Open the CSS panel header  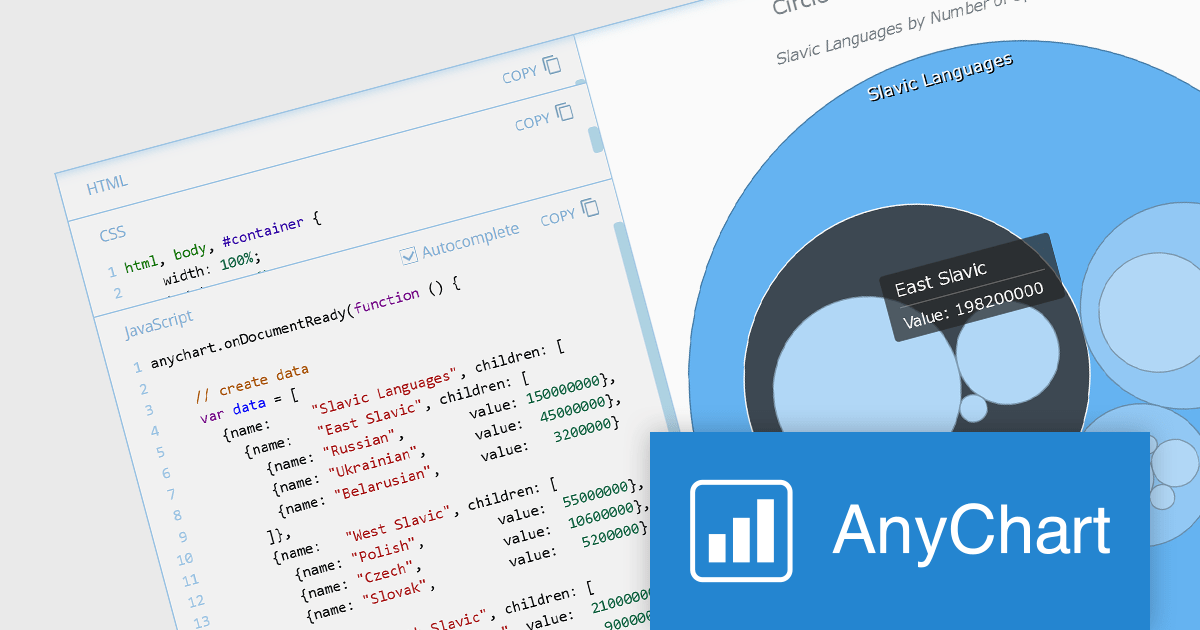pos(112,236)
